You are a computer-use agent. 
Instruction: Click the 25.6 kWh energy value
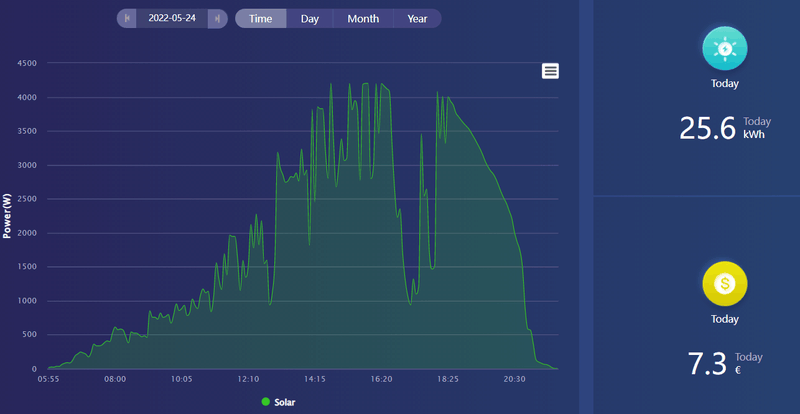click(707, 128)
